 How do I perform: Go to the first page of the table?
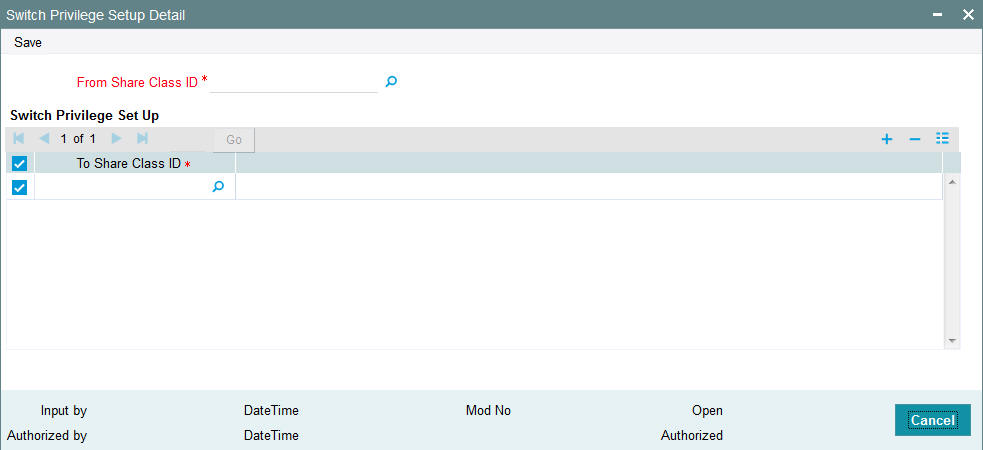[x=18, y=139]
